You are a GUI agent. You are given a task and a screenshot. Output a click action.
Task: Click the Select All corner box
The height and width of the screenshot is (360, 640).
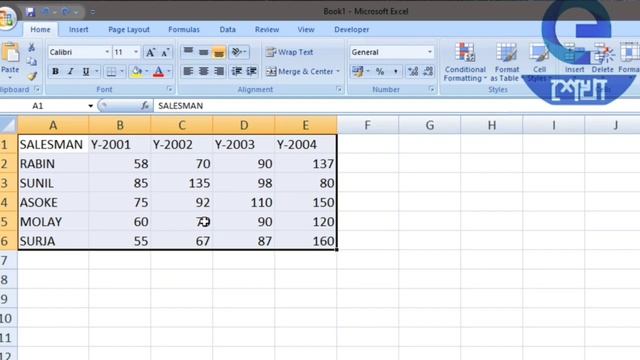click(9, 125)
